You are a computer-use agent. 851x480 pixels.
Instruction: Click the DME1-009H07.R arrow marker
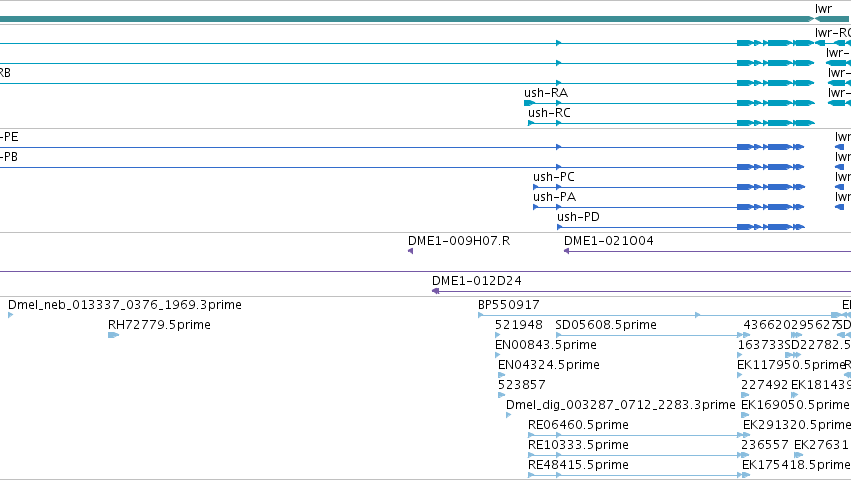coord(411,251)
